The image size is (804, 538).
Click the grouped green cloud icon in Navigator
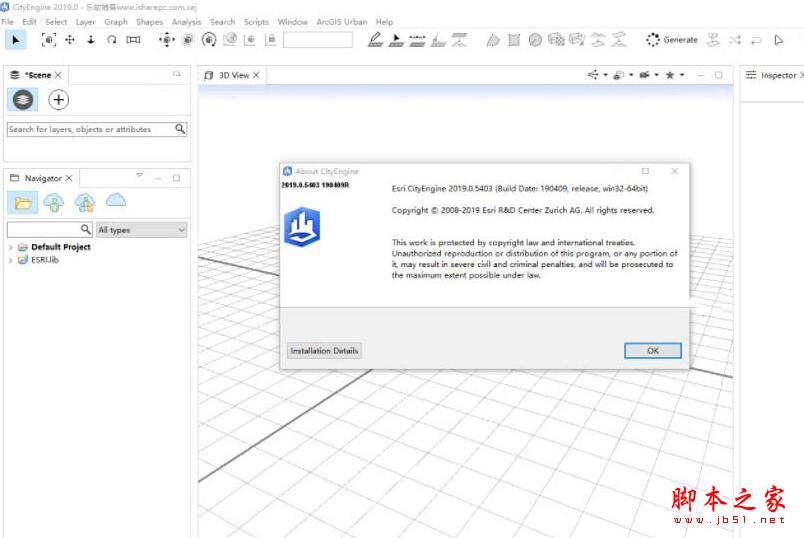coord(85,203)
